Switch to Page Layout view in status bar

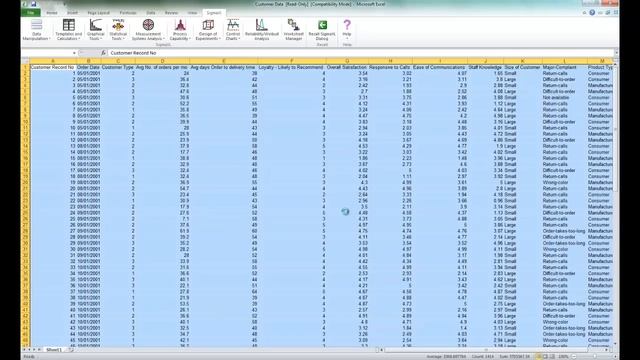click(x=546, y=356)
